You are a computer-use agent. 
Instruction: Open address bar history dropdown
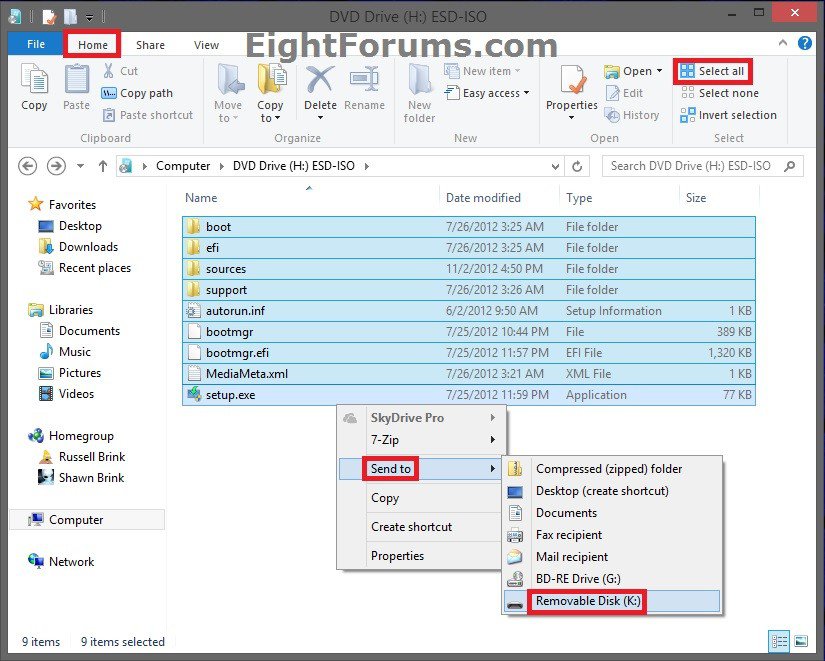[x=555, y=167]
